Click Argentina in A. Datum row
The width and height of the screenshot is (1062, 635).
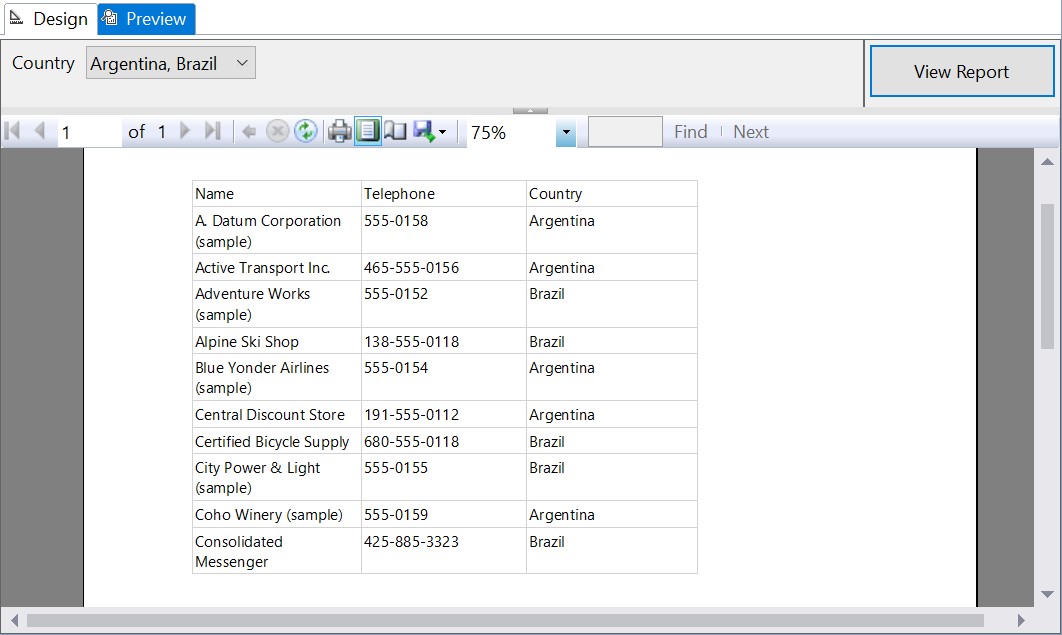coord(561,221)
